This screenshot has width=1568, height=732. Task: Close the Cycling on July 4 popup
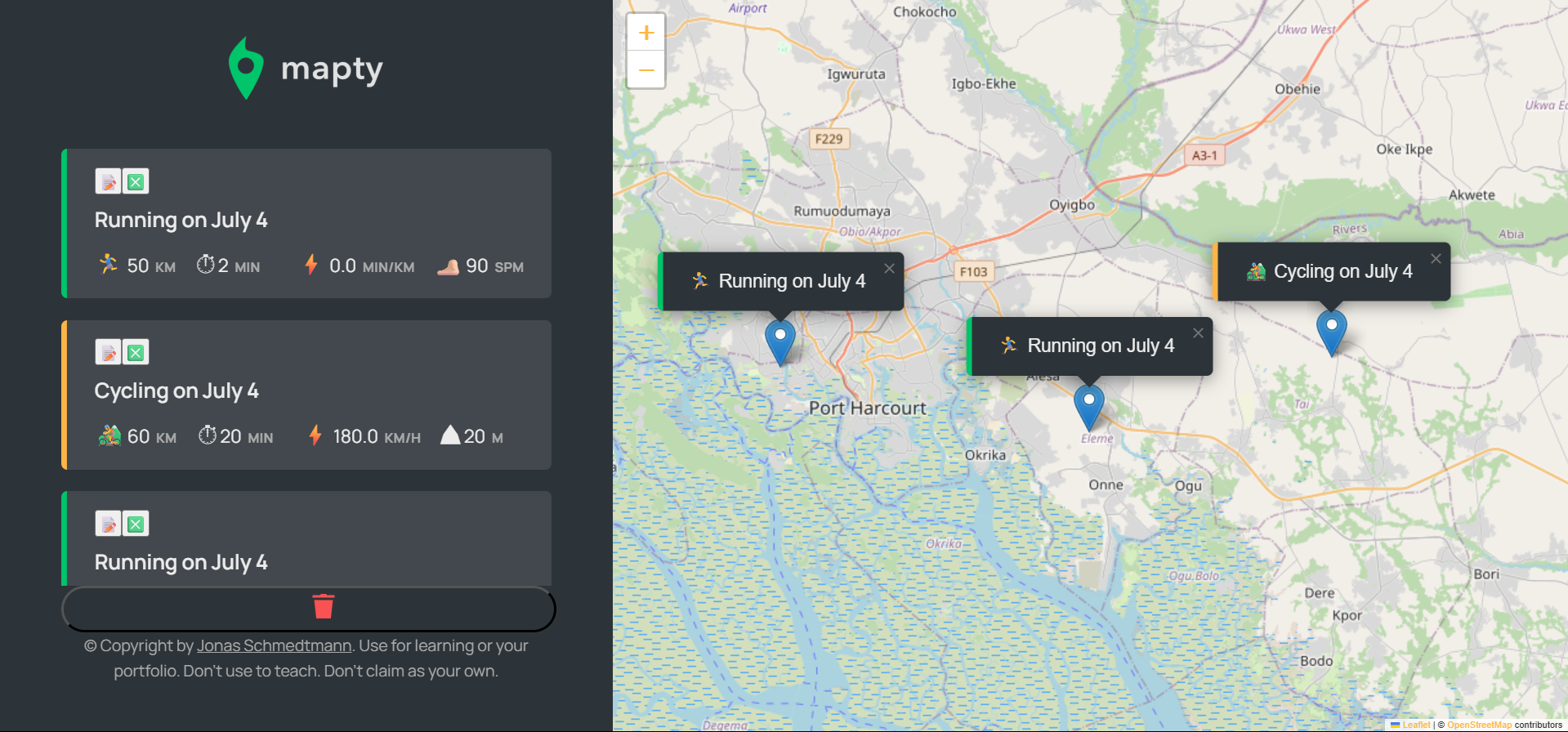[1436, 258]
